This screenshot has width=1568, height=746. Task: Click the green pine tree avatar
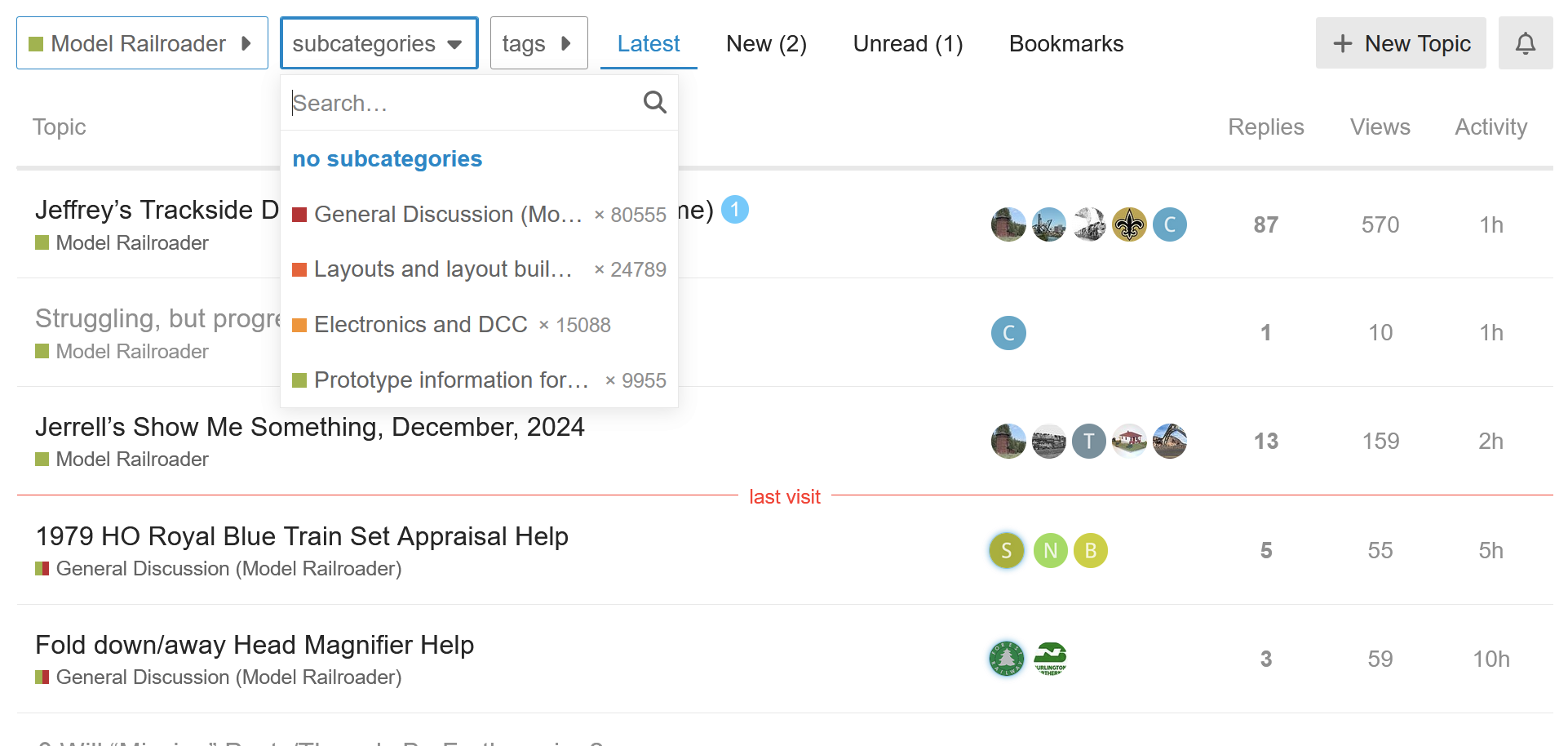[x=1007, y=659]
